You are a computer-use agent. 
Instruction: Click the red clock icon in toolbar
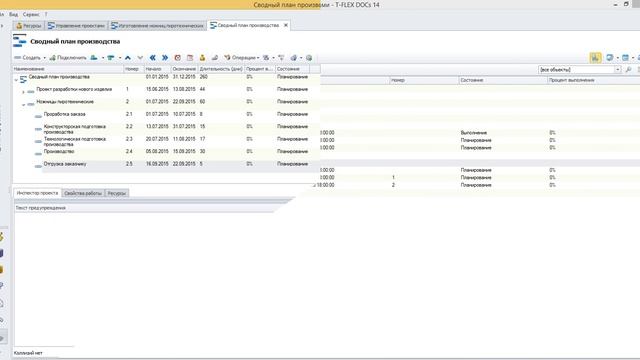(x=178, y=58)
